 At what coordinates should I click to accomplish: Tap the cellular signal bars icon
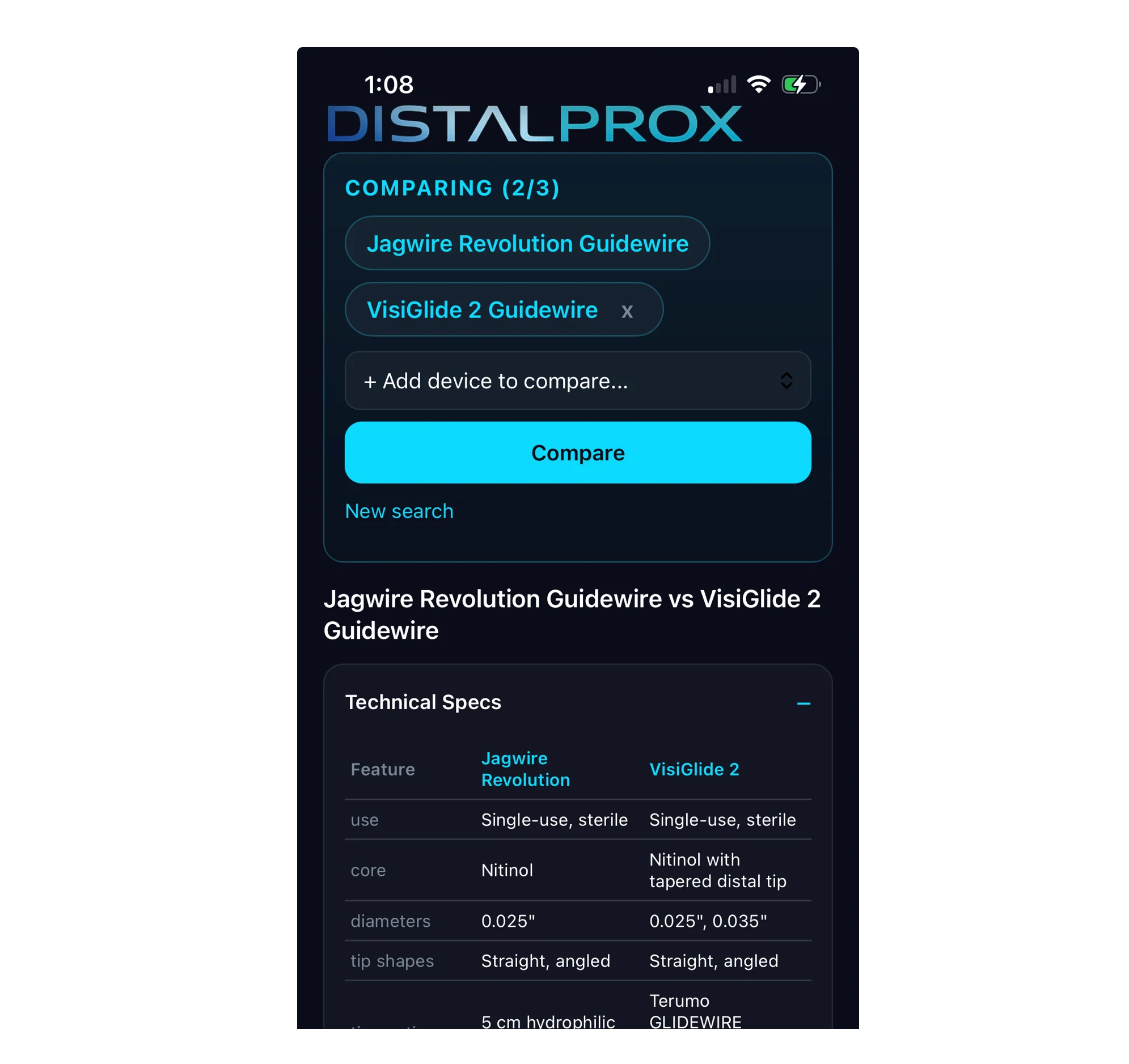(x=722, y=84)
